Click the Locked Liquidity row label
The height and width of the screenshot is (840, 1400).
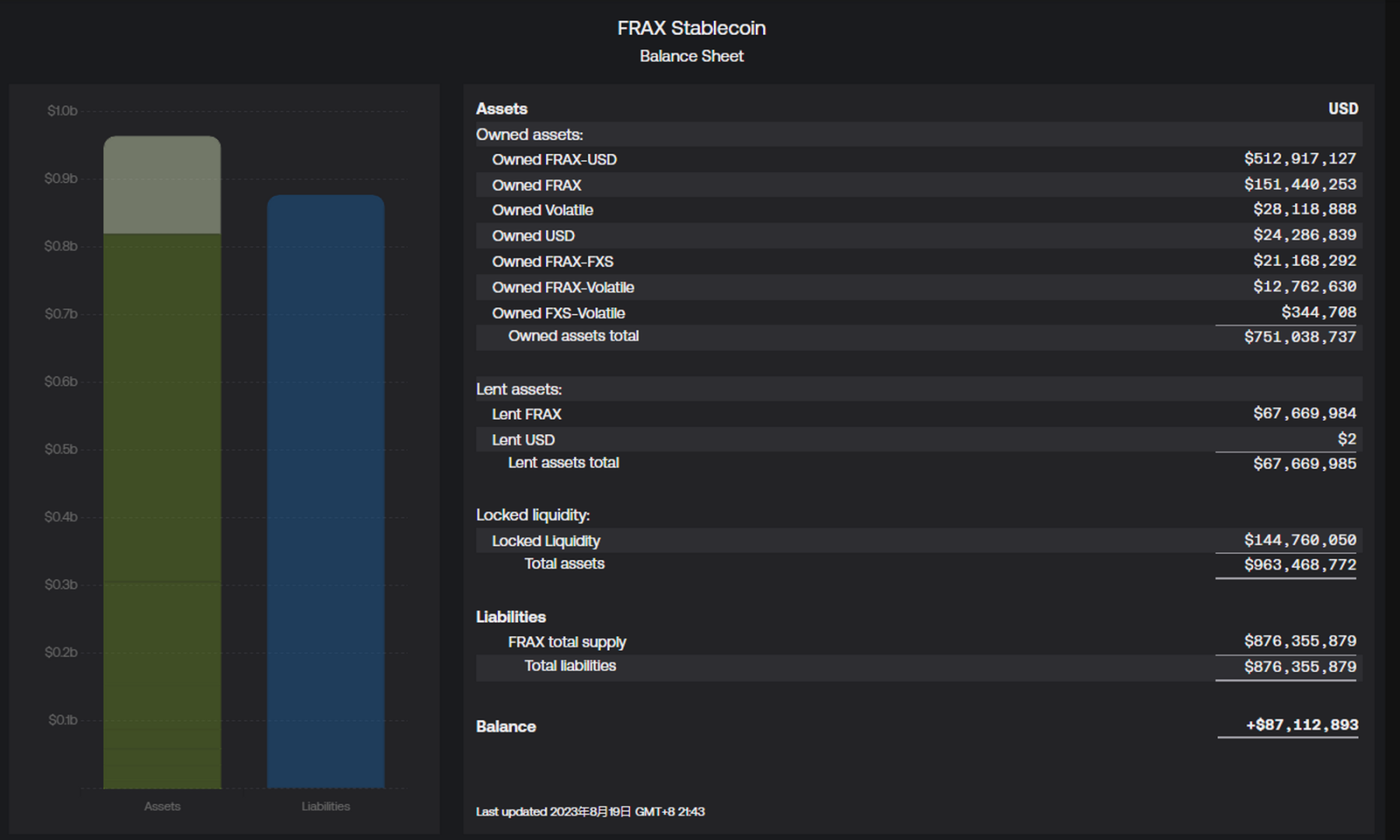pyautogui.click(x=545, y=541)
